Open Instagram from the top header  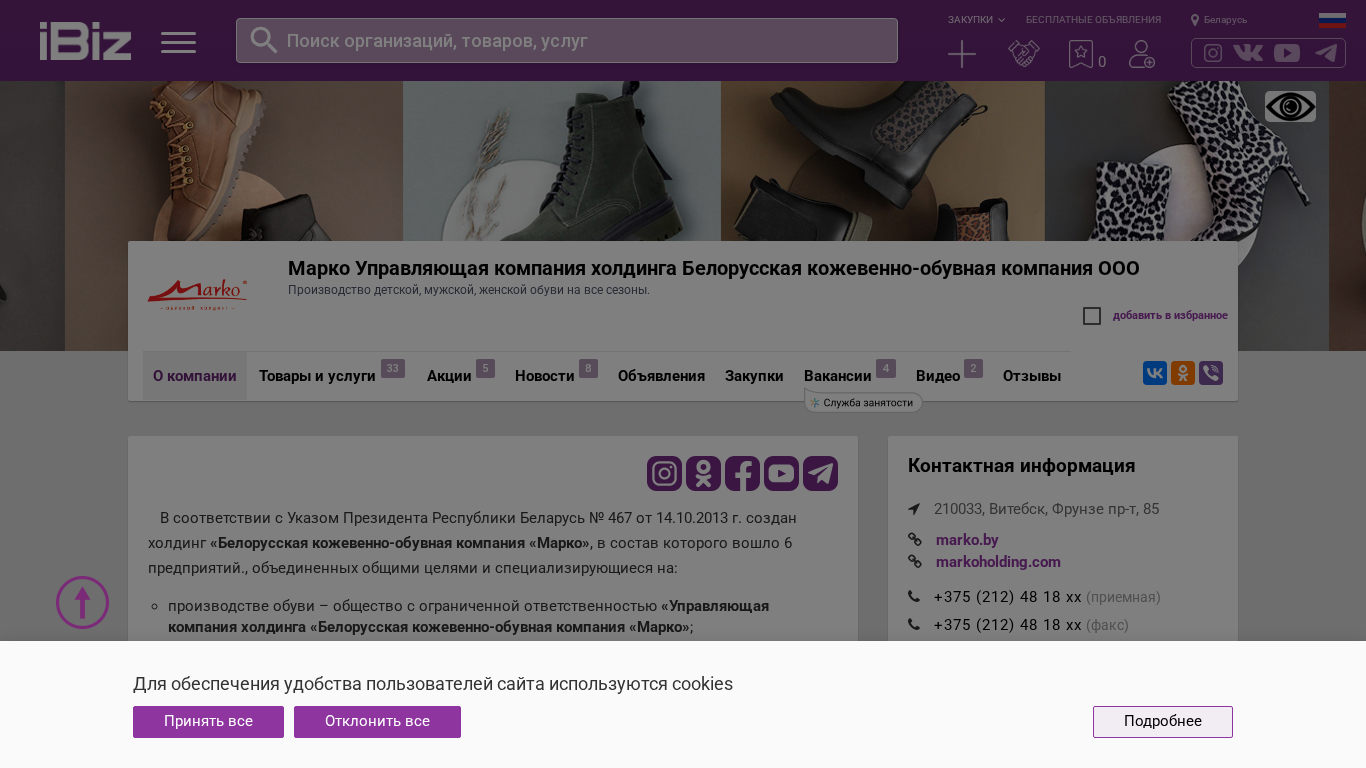coord(1213,53)
